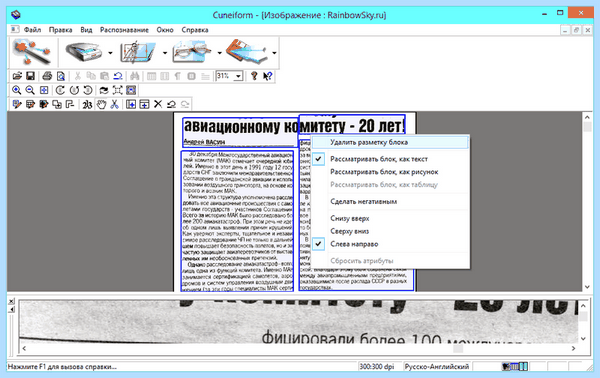600x378 pixels.
Task: Click the zoom in magnifier icon
Action: click(x=16, y=90)
